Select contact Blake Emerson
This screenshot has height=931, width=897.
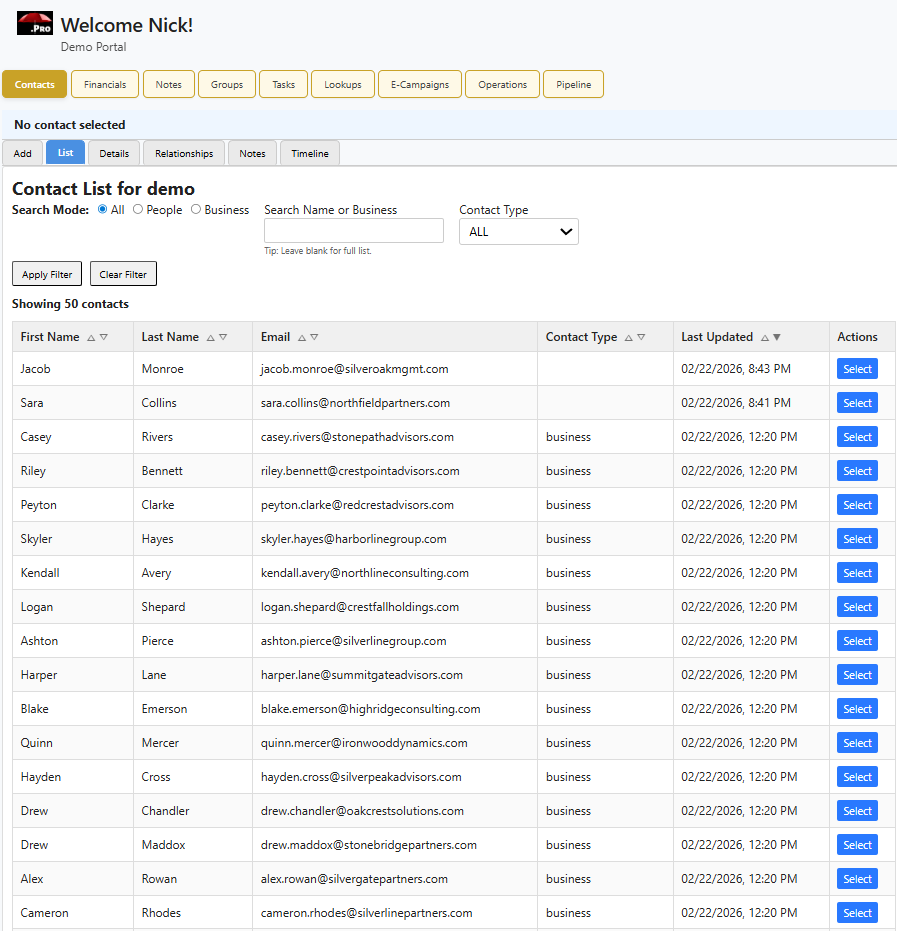tap(857, 709)
